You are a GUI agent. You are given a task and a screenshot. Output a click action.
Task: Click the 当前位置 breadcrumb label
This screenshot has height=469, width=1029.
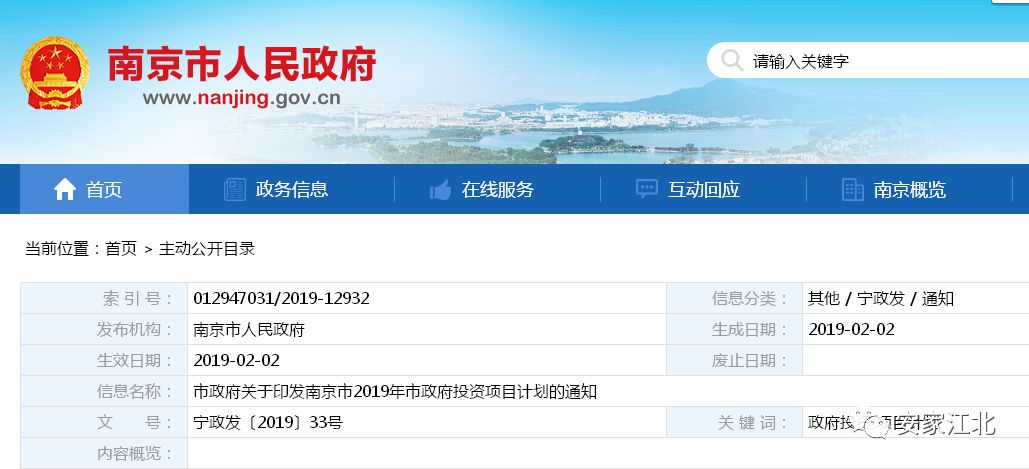pos(63,249)
